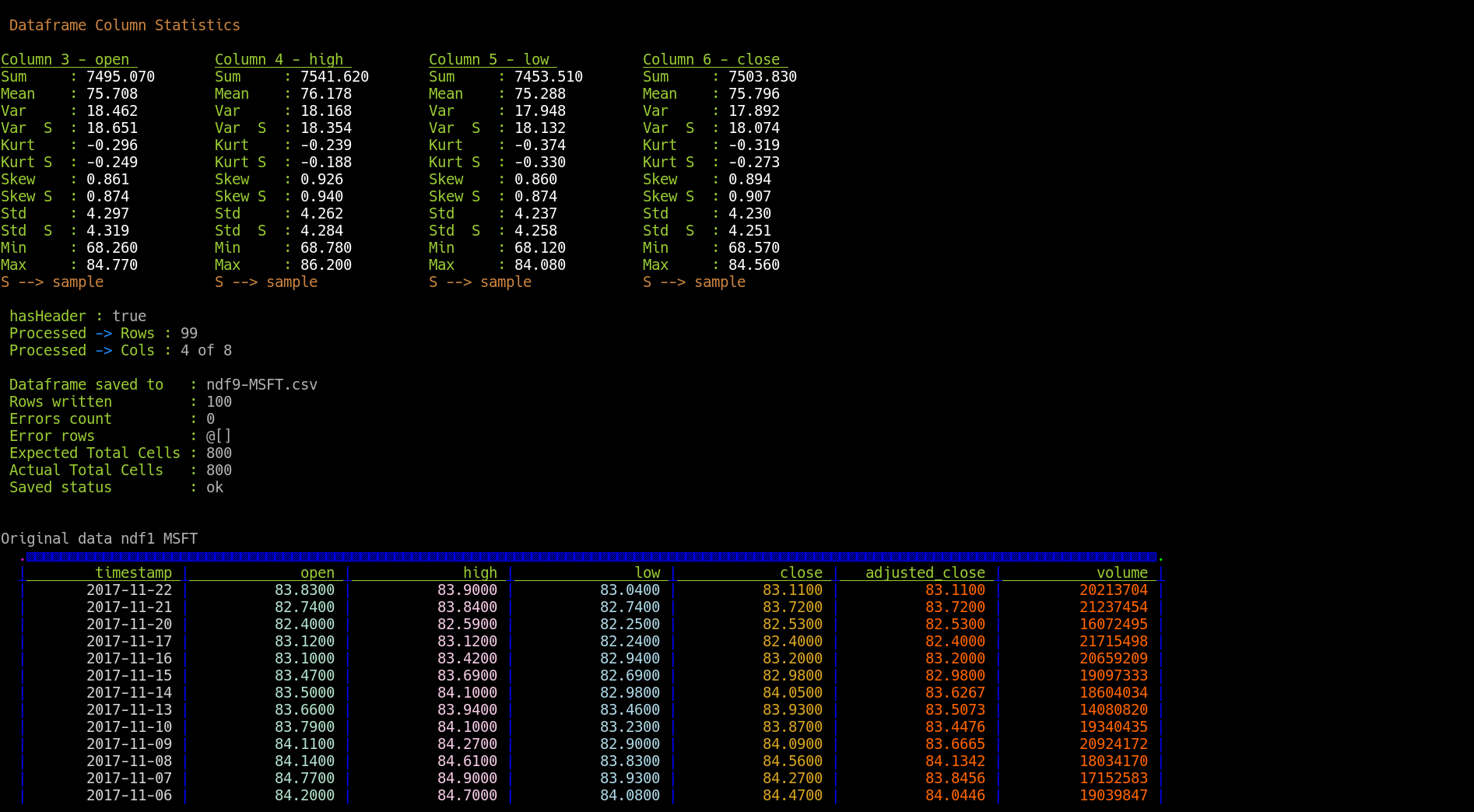Click the Processed Rows value 99
Screen dimensions: 1474x812
coord(189,333)
